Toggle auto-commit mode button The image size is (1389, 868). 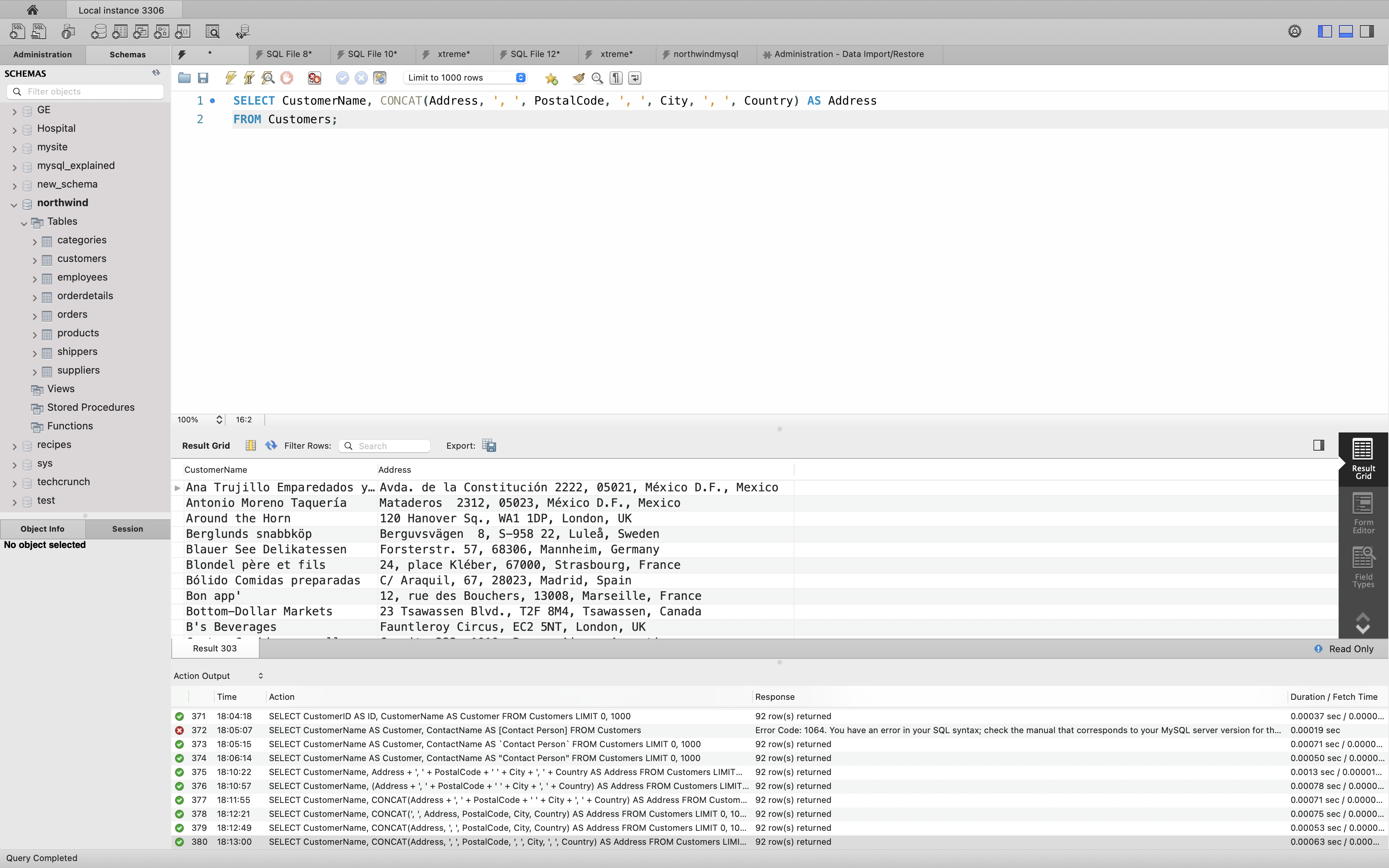[379, 77]
